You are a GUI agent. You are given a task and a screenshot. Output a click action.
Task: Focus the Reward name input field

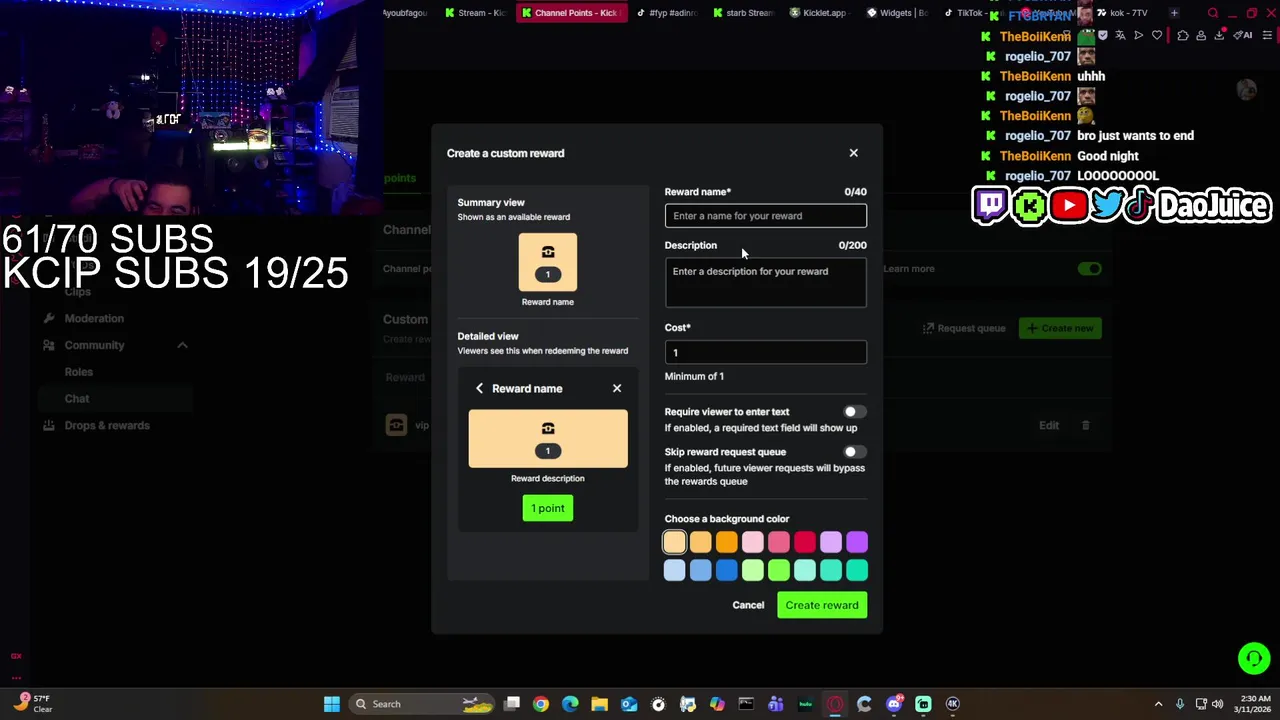(766, 216)
